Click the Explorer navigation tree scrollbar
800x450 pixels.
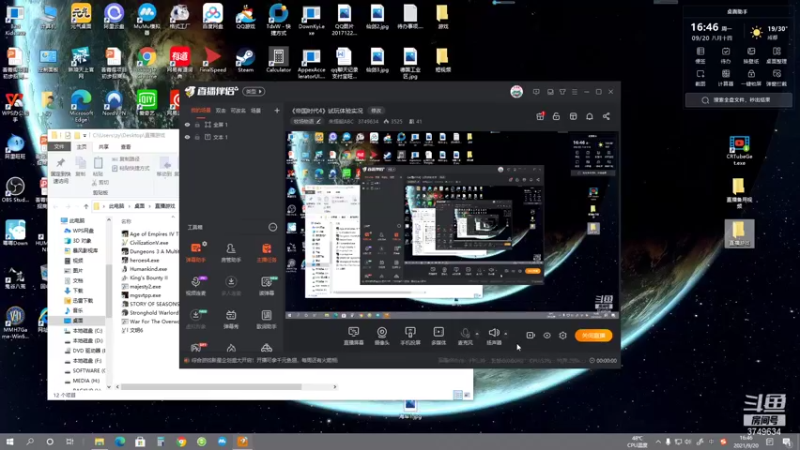[109, 291]
